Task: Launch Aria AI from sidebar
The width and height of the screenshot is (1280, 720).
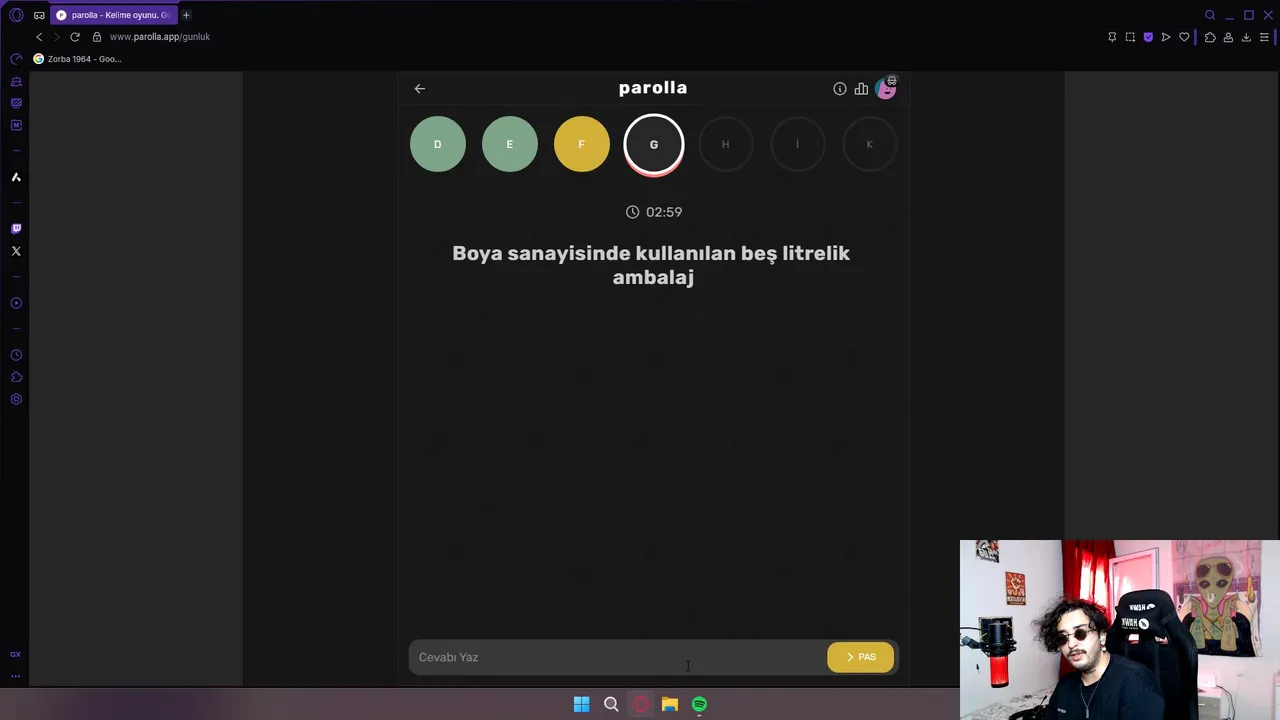Action: click(16, 177)
